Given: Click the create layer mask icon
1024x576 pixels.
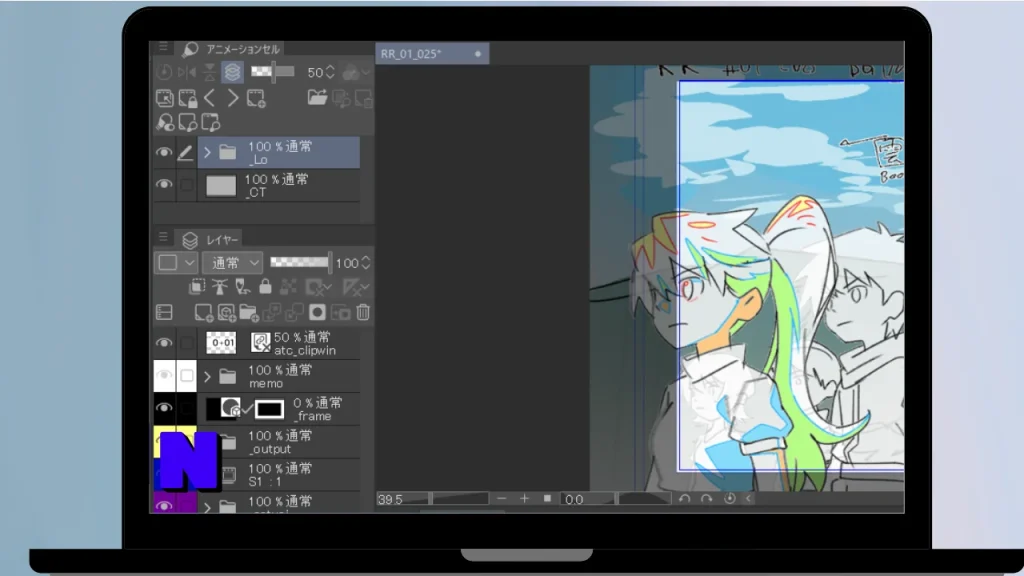Looking at the screenshot, I should pos(317,313).
